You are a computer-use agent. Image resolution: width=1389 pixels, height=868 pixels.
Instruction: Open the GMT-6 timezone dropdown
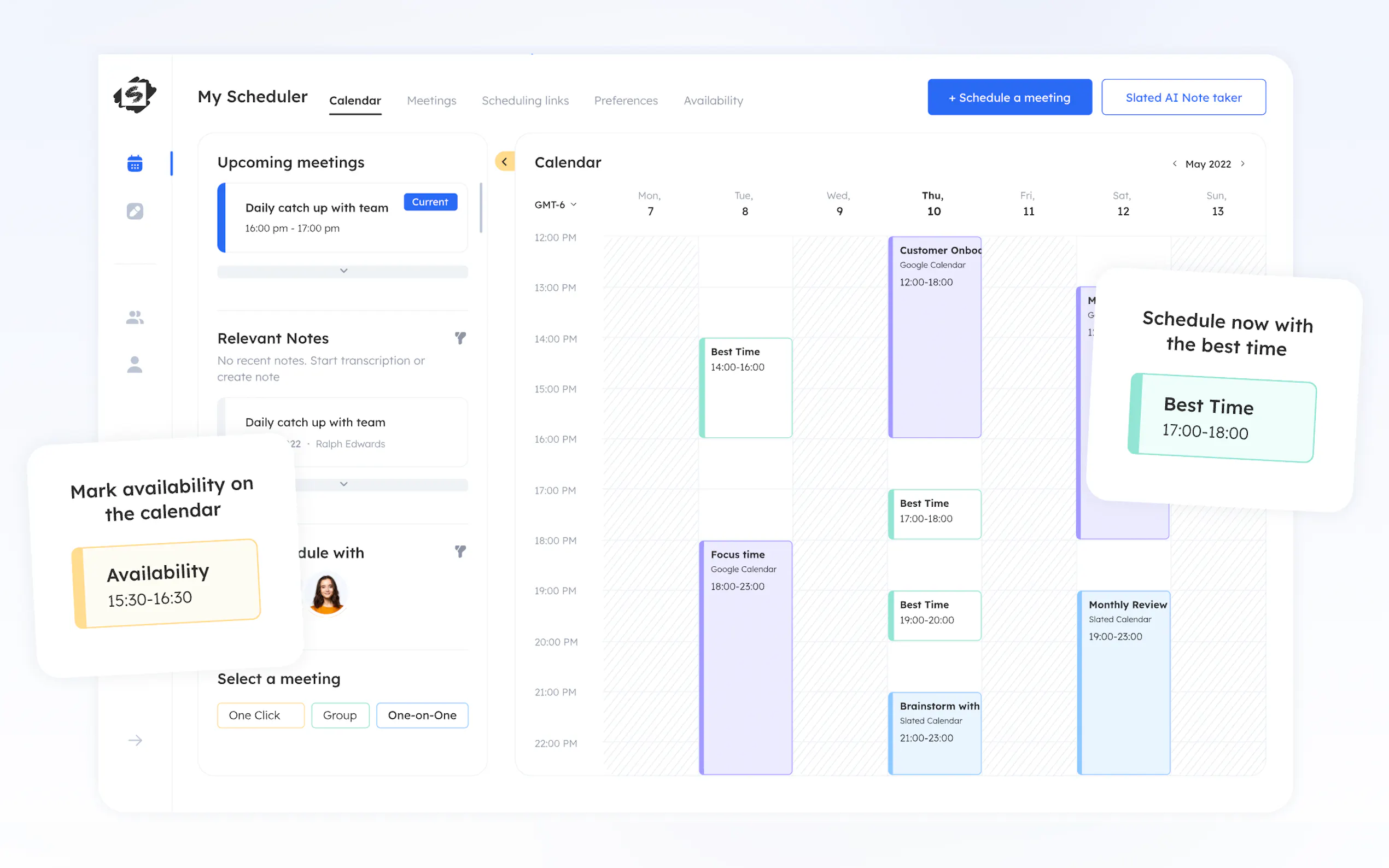click(555, 205)
